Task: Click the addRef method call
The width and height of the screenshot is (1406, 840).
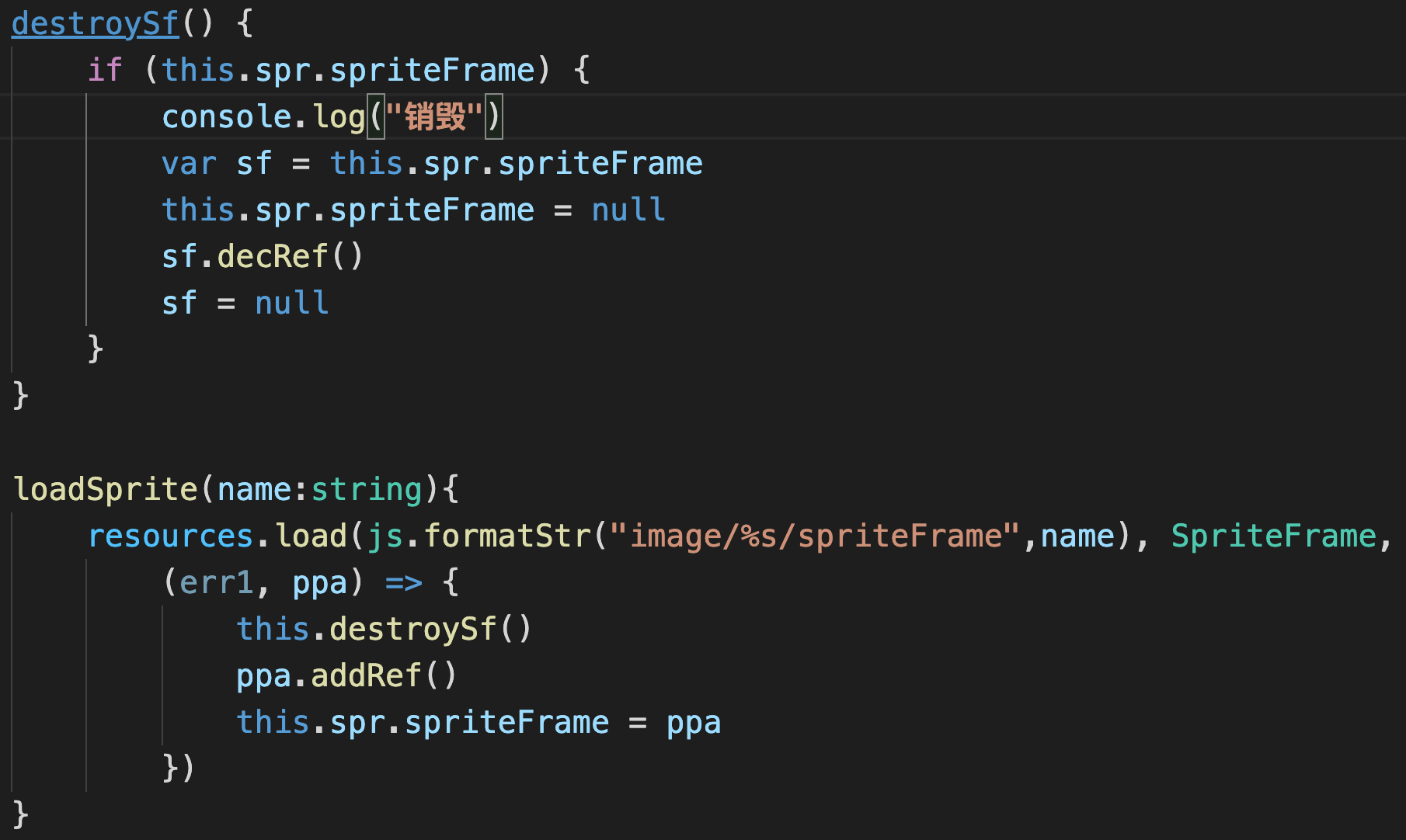Action: (x=366, y=675)
